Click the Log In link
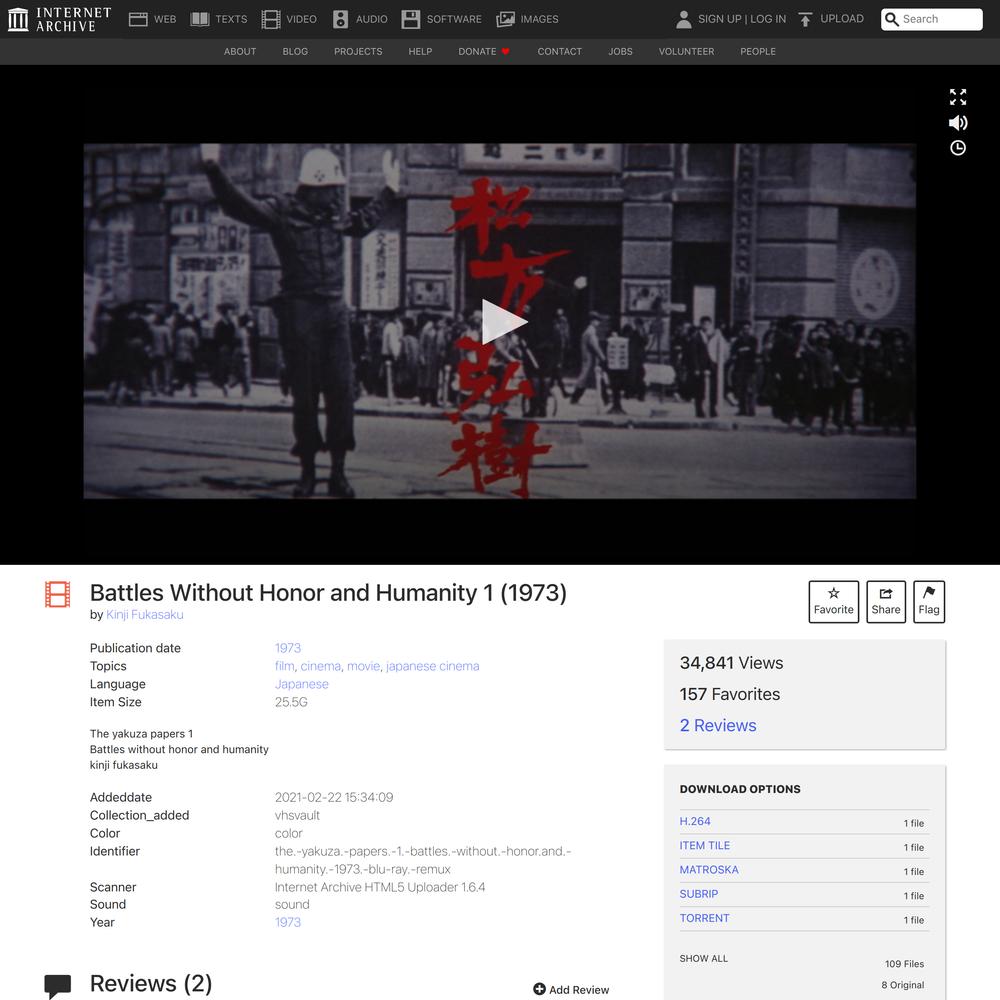The height and width of the screenshot is (1000, 1000). pos(768,19)
